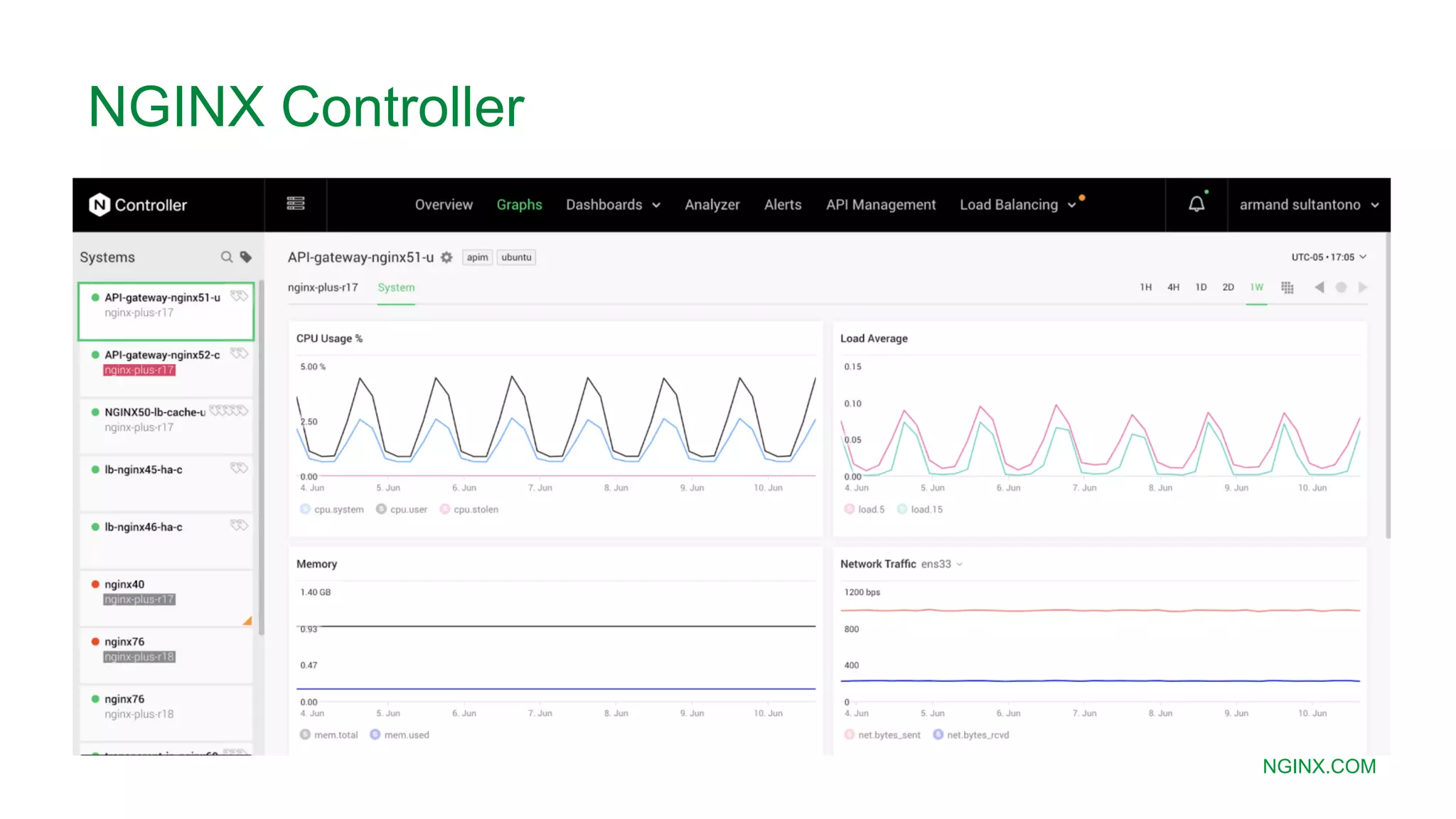Toggle net.bytes_rcvd series in legend
Screen dimensions: 1456x819
[x=971, y=735]
